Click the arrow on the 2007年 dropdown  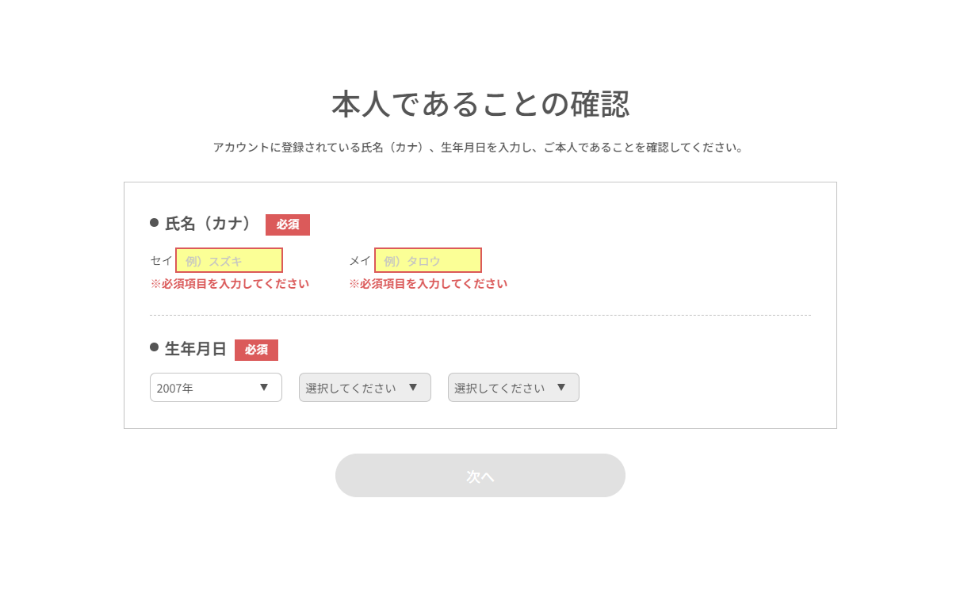264,387
